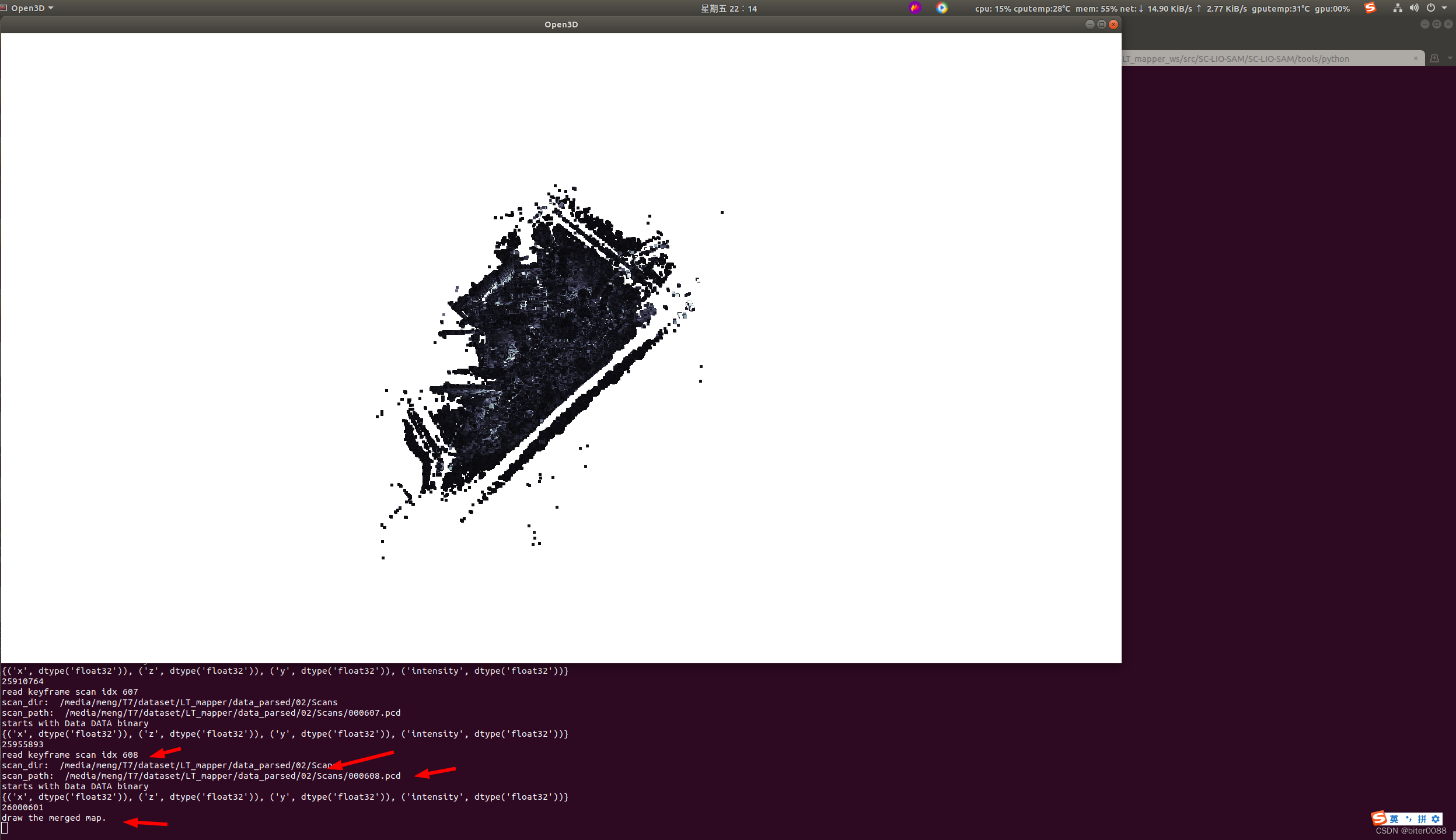Open the dropdown at the terminal title bar's right edge

1450,58
